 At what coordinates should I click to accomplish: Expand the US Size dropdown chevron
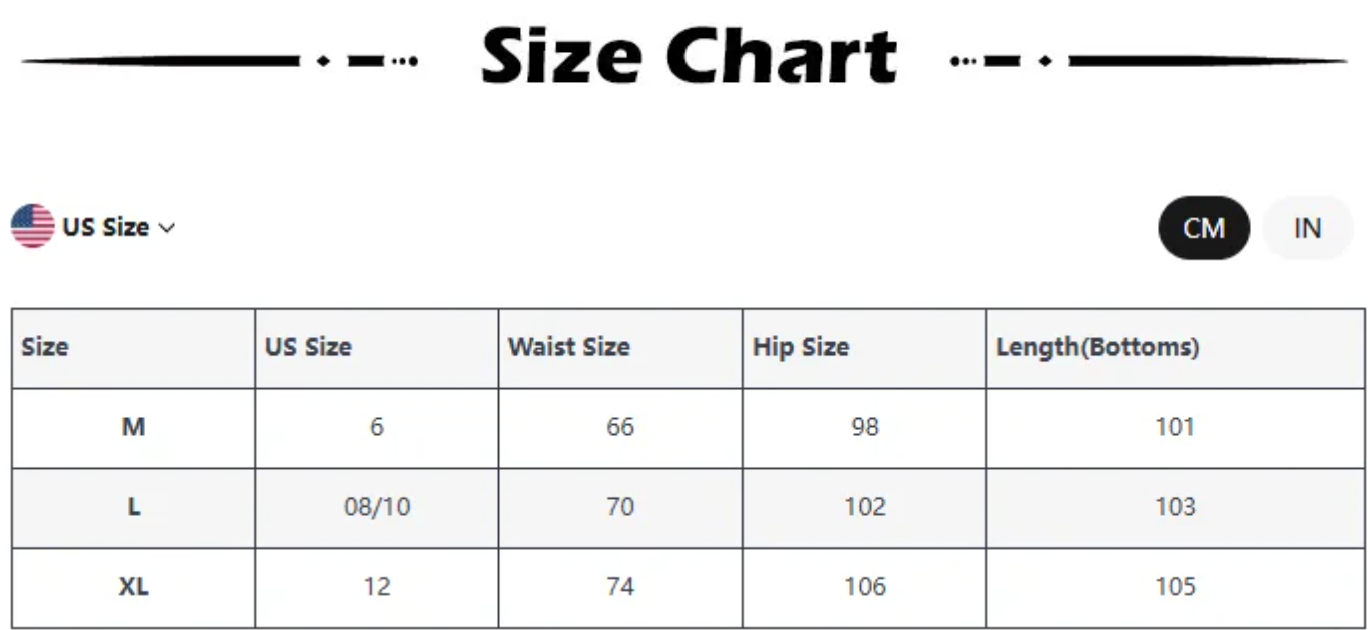(167, 228)
